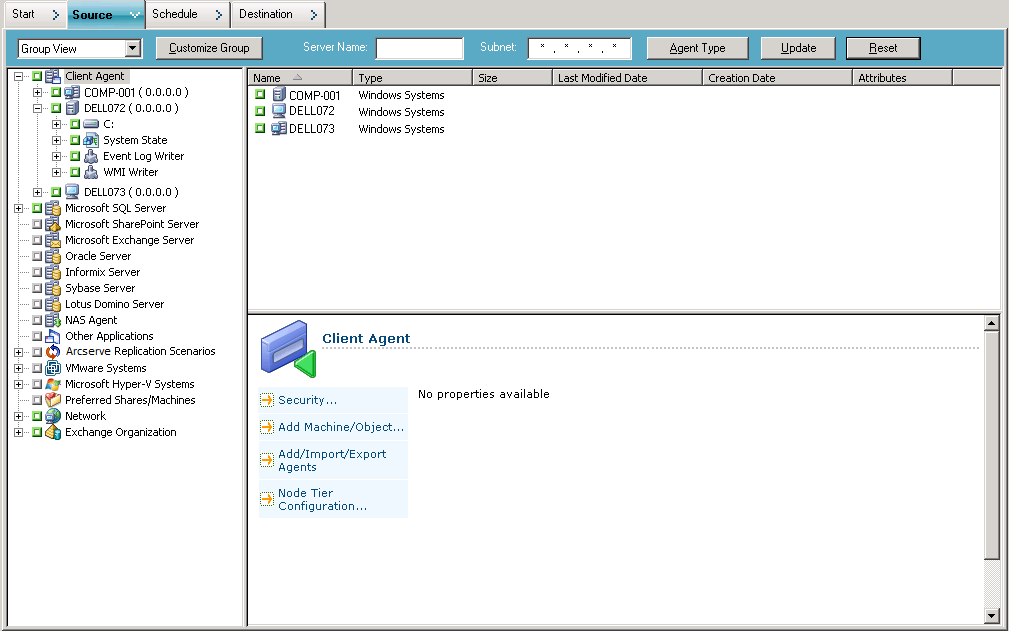
Task: Click the Microsoft SQL Server icon
Action: pos(53,208)
